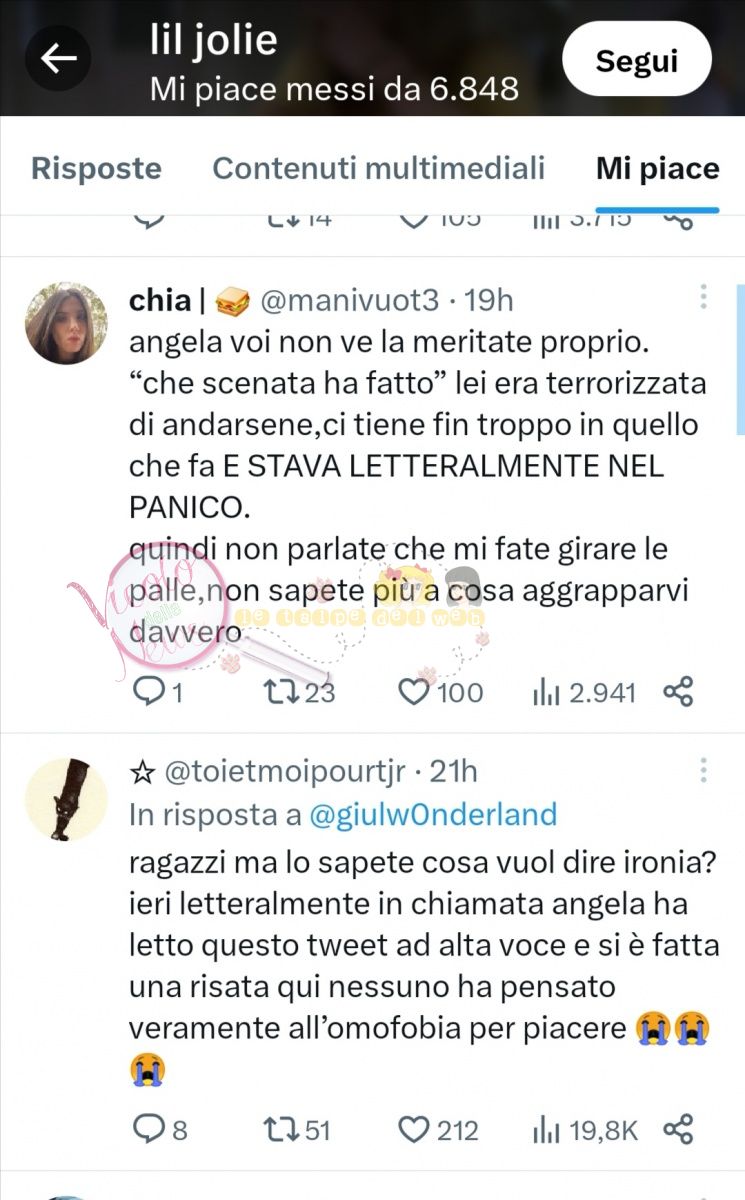The image size is (745, 1200).
Task: Share chia's tweet via share icon
Action: pyautogui.click(x=679, y=691)
